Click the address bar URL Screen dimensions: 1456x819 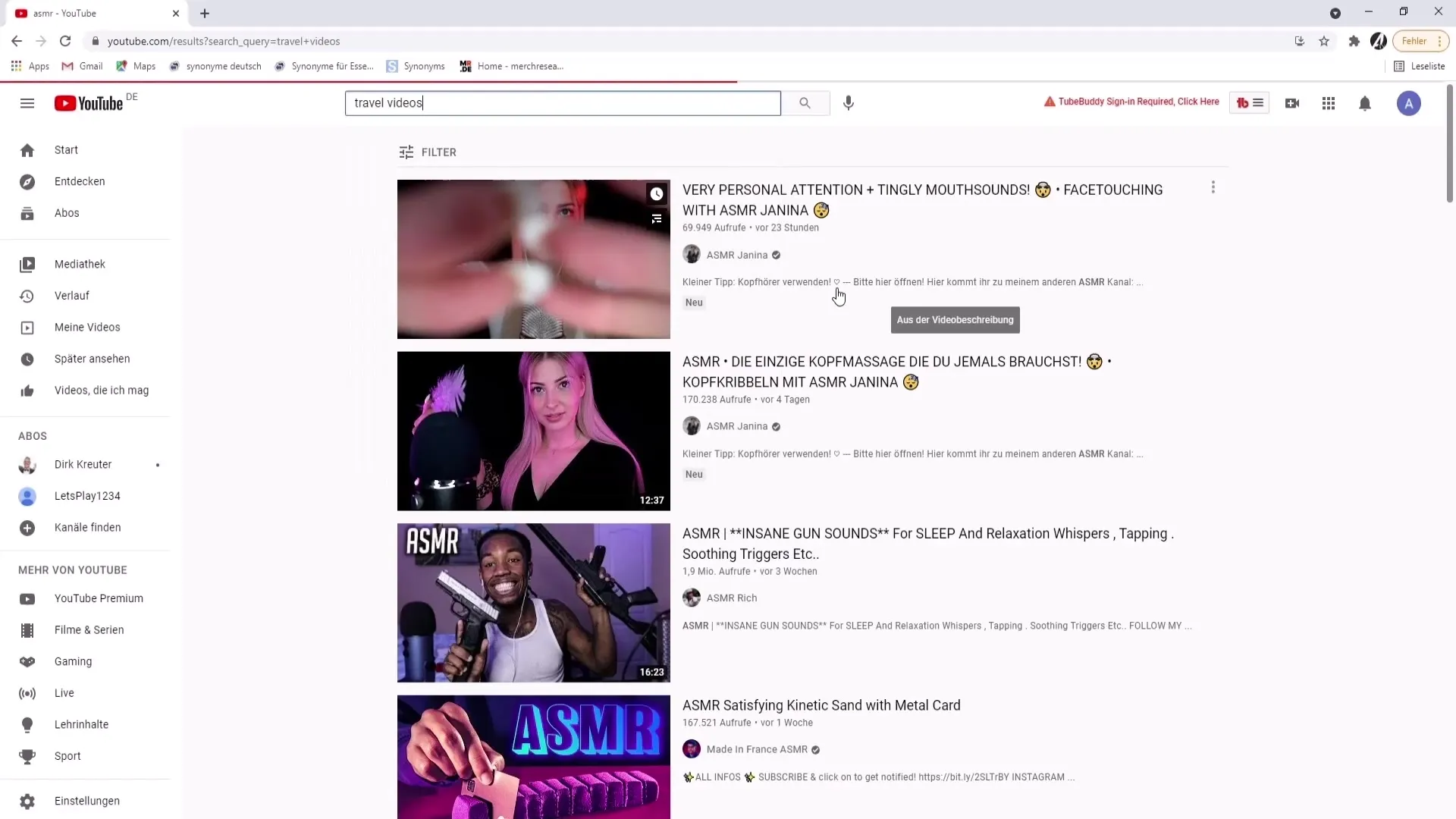[x=224, y=41]
